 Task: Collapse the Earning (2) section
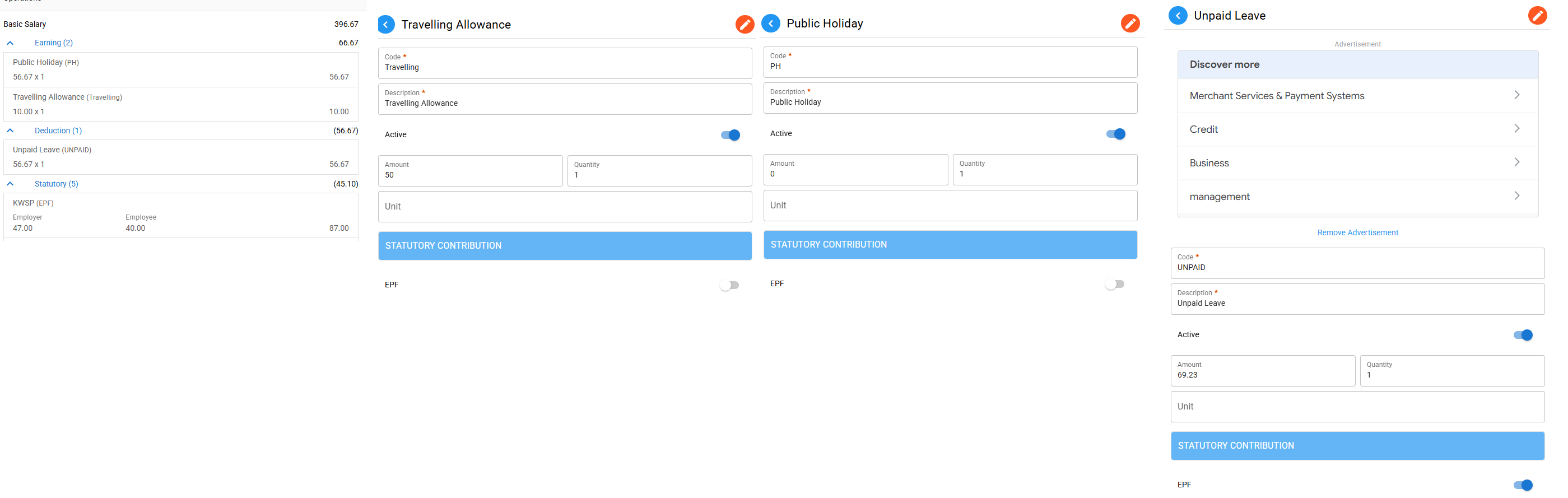click(x=10, y=43)
